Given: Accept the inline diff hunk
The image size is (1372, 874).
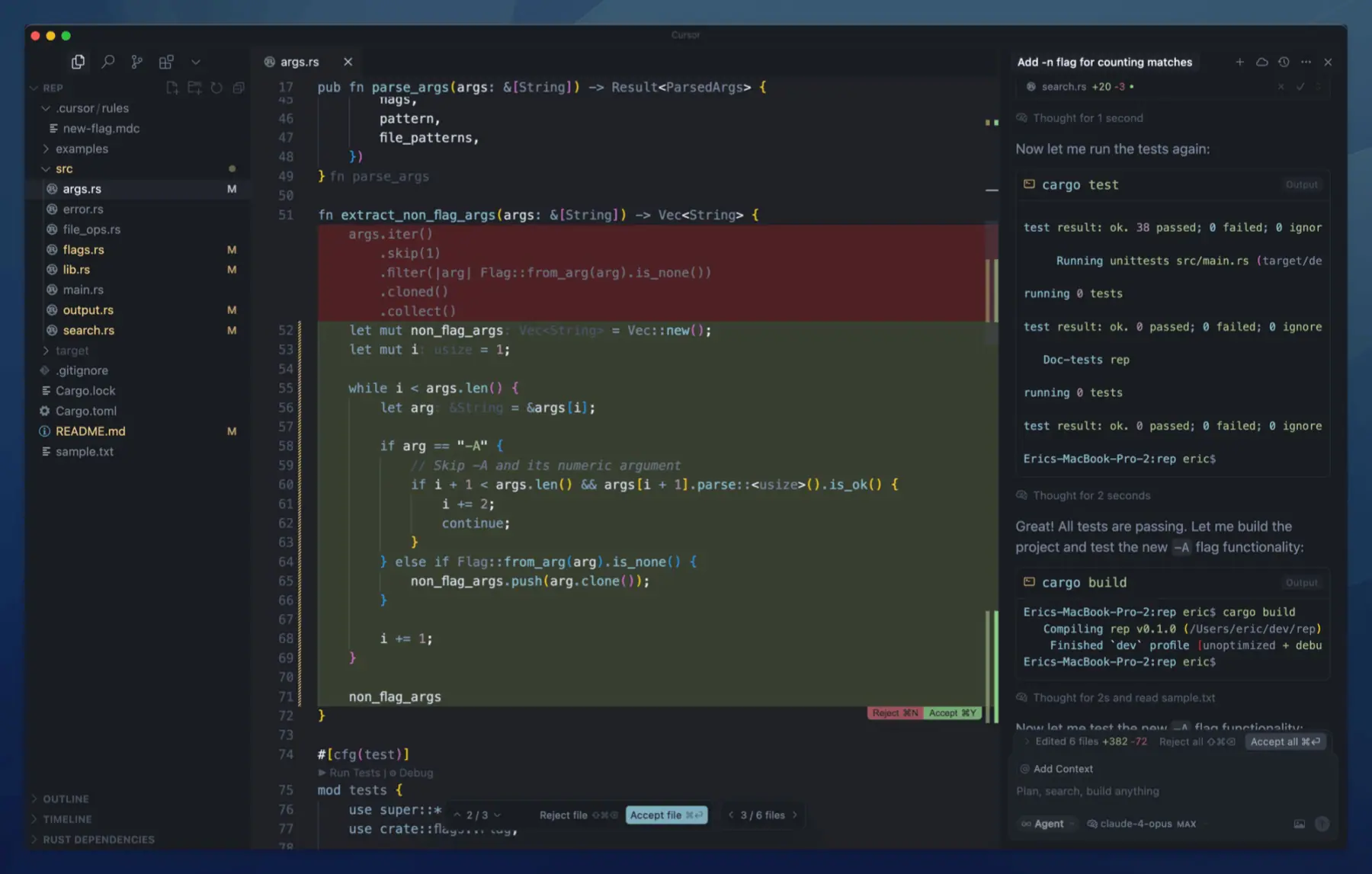Looking at the screenshot, I should tap(952, 713).
